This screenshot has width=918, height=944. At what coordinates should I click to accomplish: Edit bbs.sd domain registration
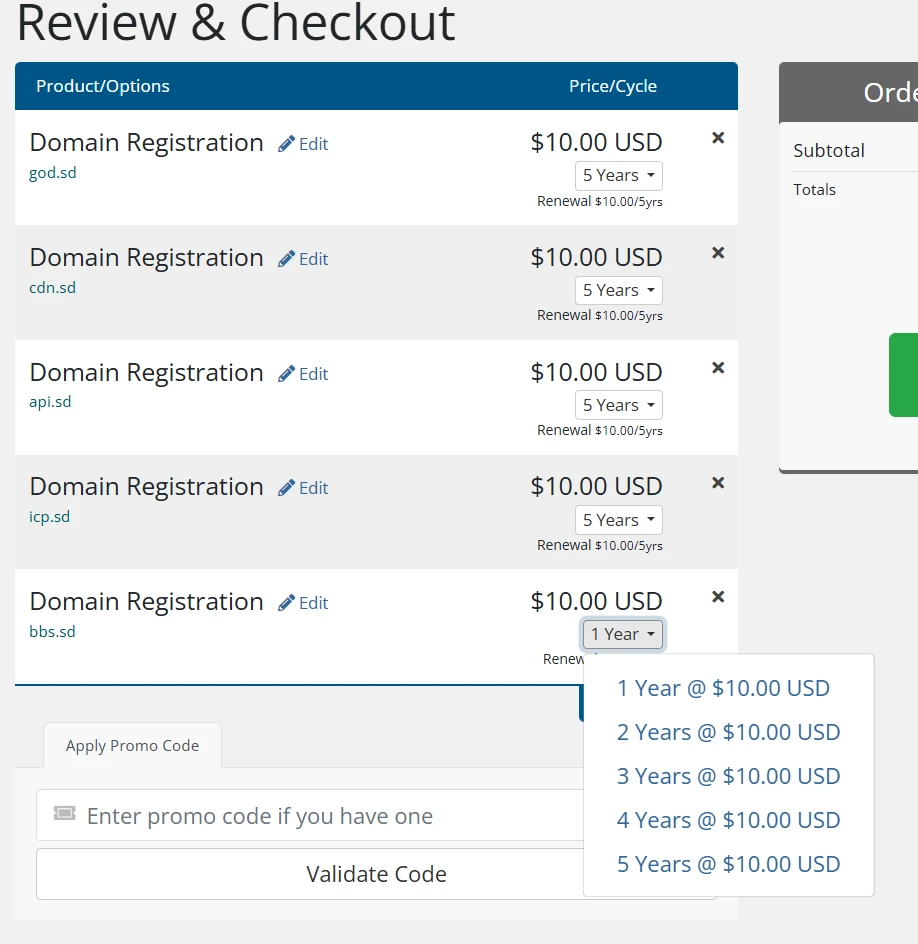303,603
